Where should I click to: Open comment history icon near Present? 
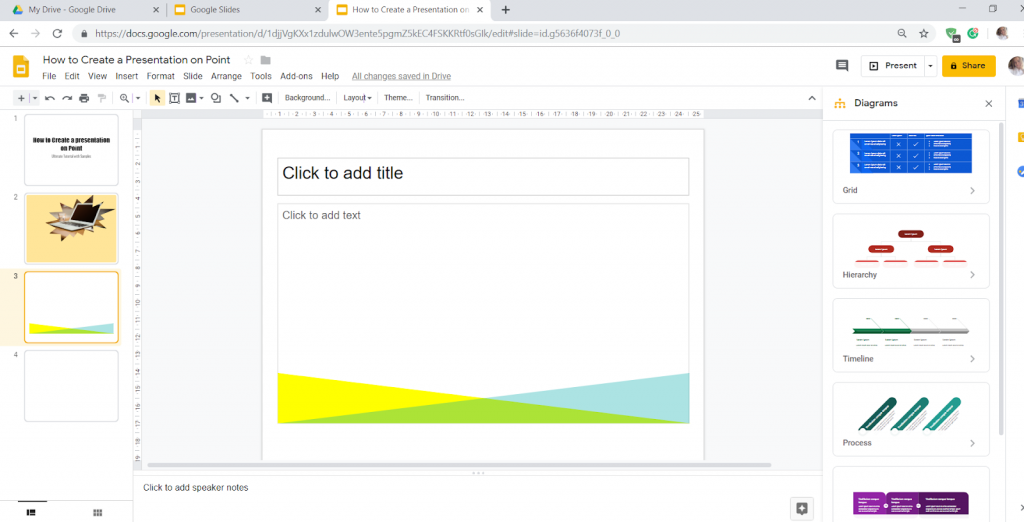[842, 66]
